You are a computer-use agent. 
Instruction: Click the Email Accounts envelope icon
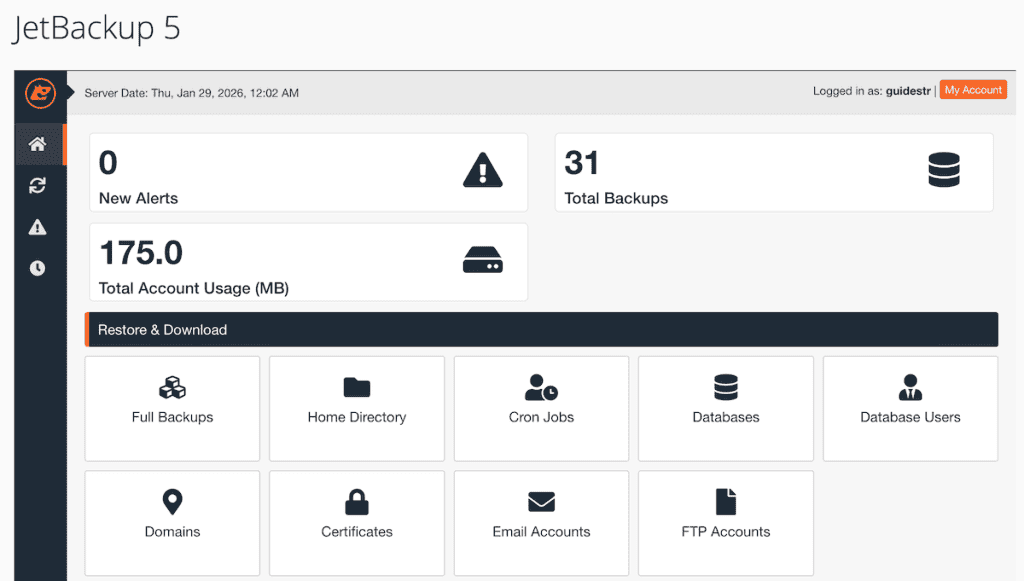pyautogui.click(x=541, y=502)
